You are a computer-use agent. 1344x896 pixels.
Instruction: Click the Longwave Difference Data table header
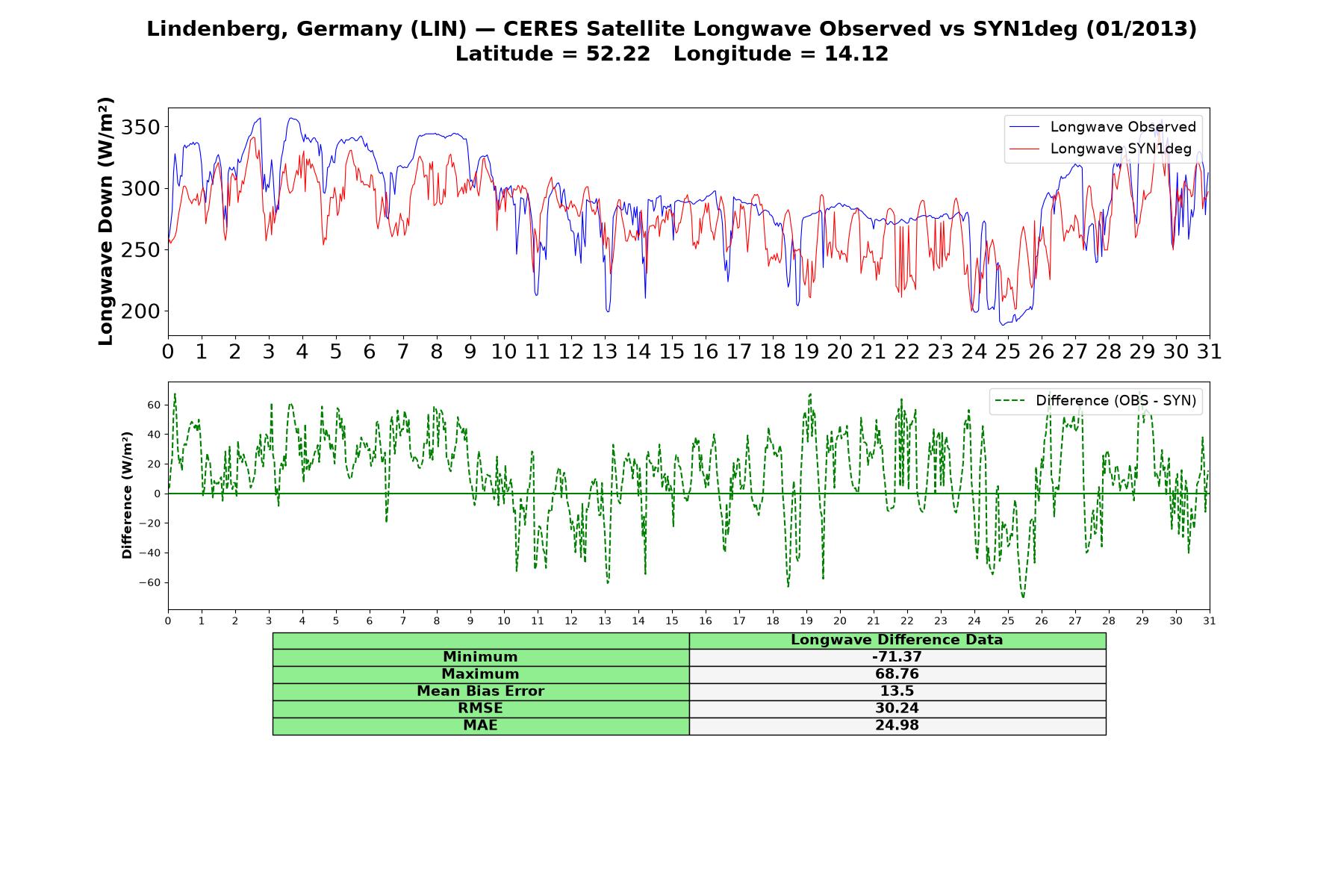[897, 640]
